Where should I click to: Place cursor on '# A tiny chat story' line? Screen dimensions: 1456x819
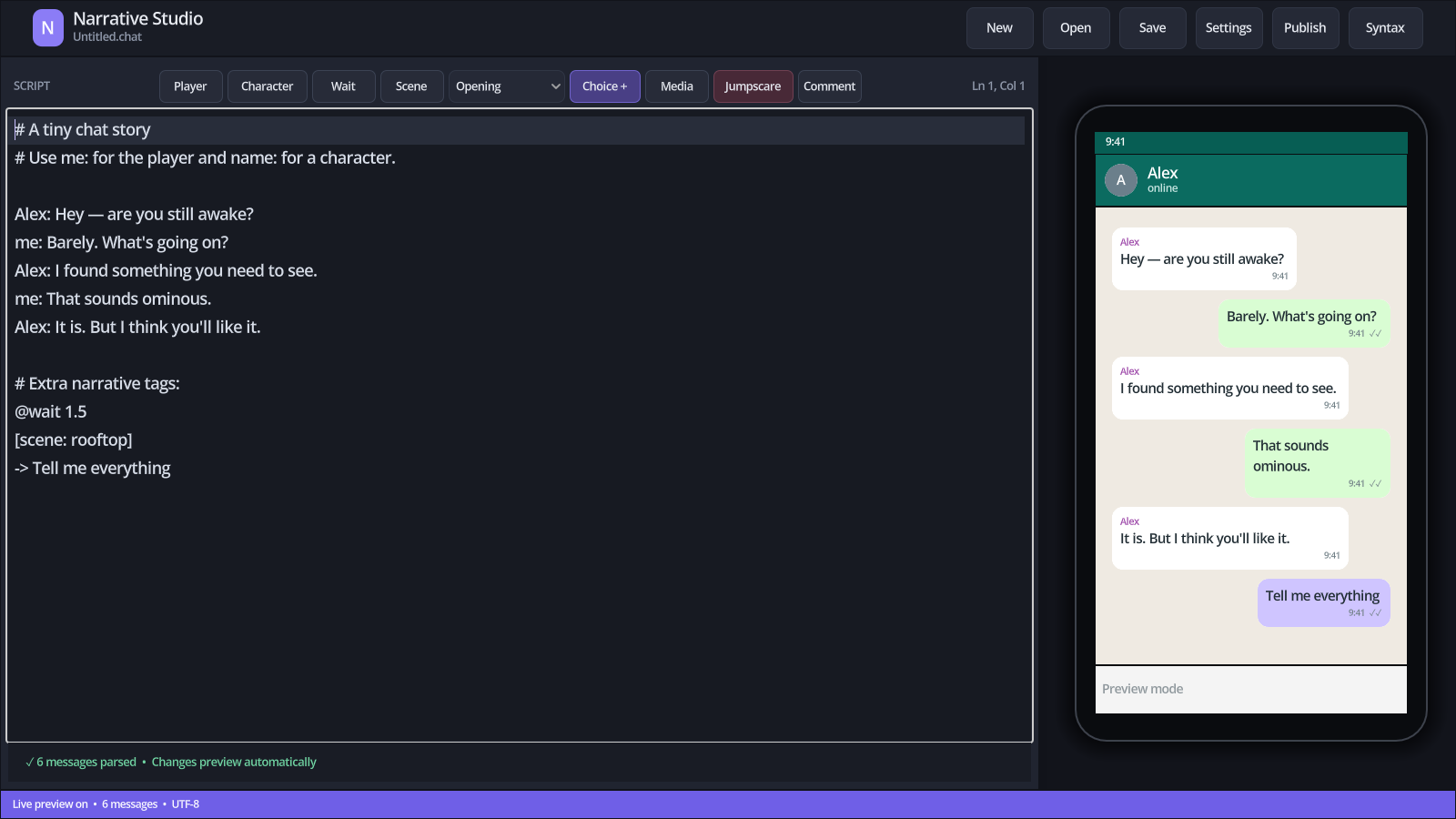(83, 130)
